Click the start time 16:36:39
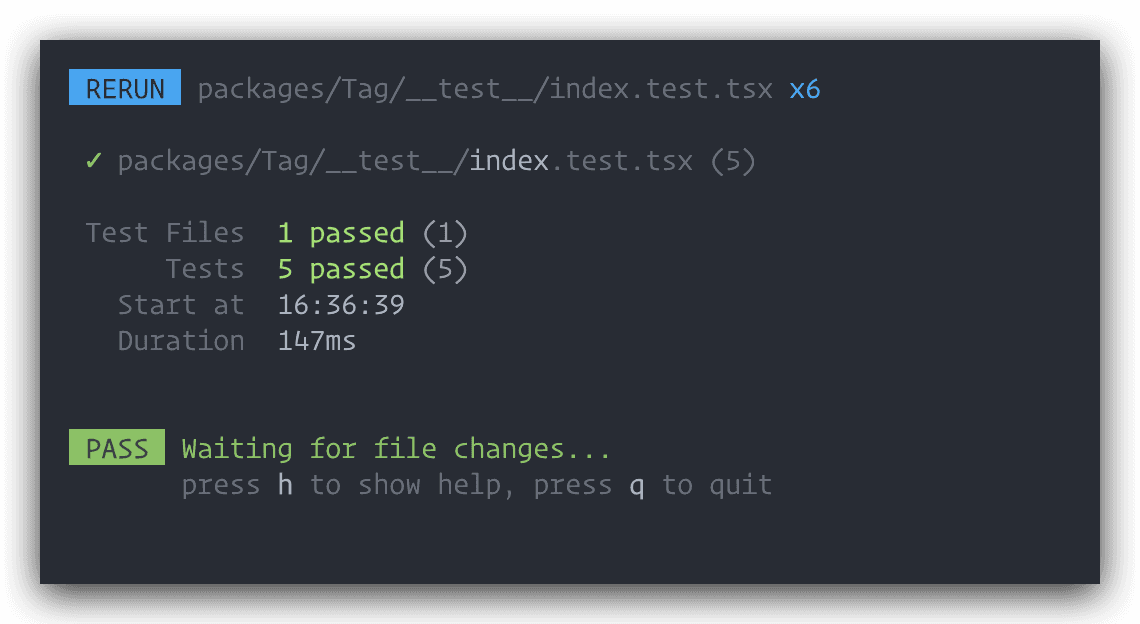The width and height of the screenshot is (1140, 624). coord(341,305)
